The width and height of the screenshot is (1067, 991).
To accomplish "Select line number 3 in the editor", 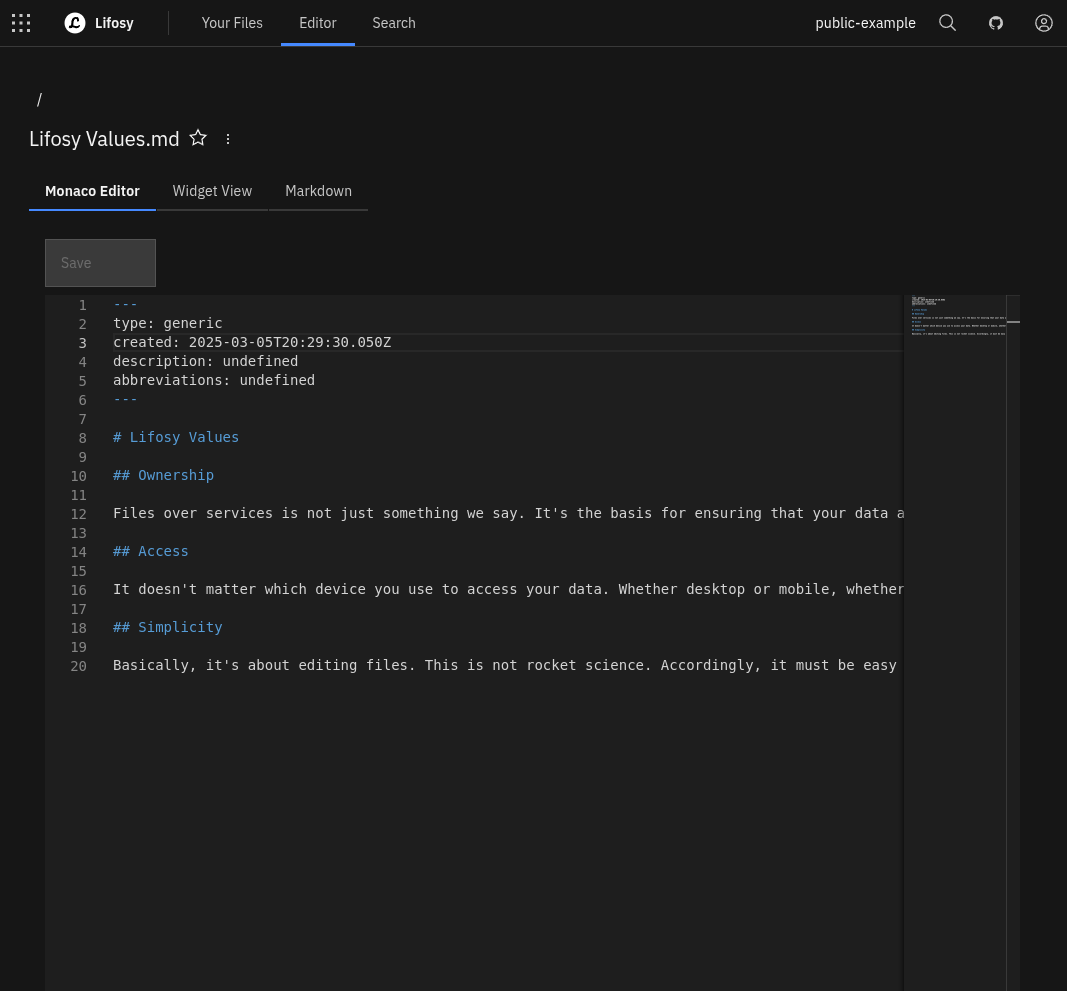I will click(x=82, y=342).
